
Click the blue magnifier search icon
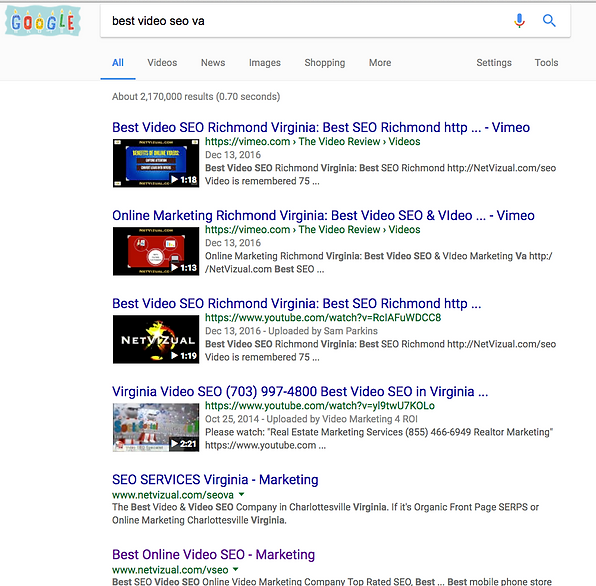(549, 21)
